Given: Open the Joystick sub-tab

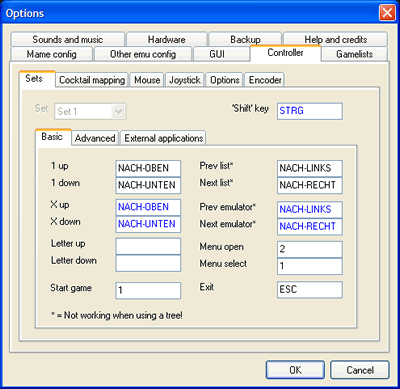Looking at the screenshot, I should 185,80.
